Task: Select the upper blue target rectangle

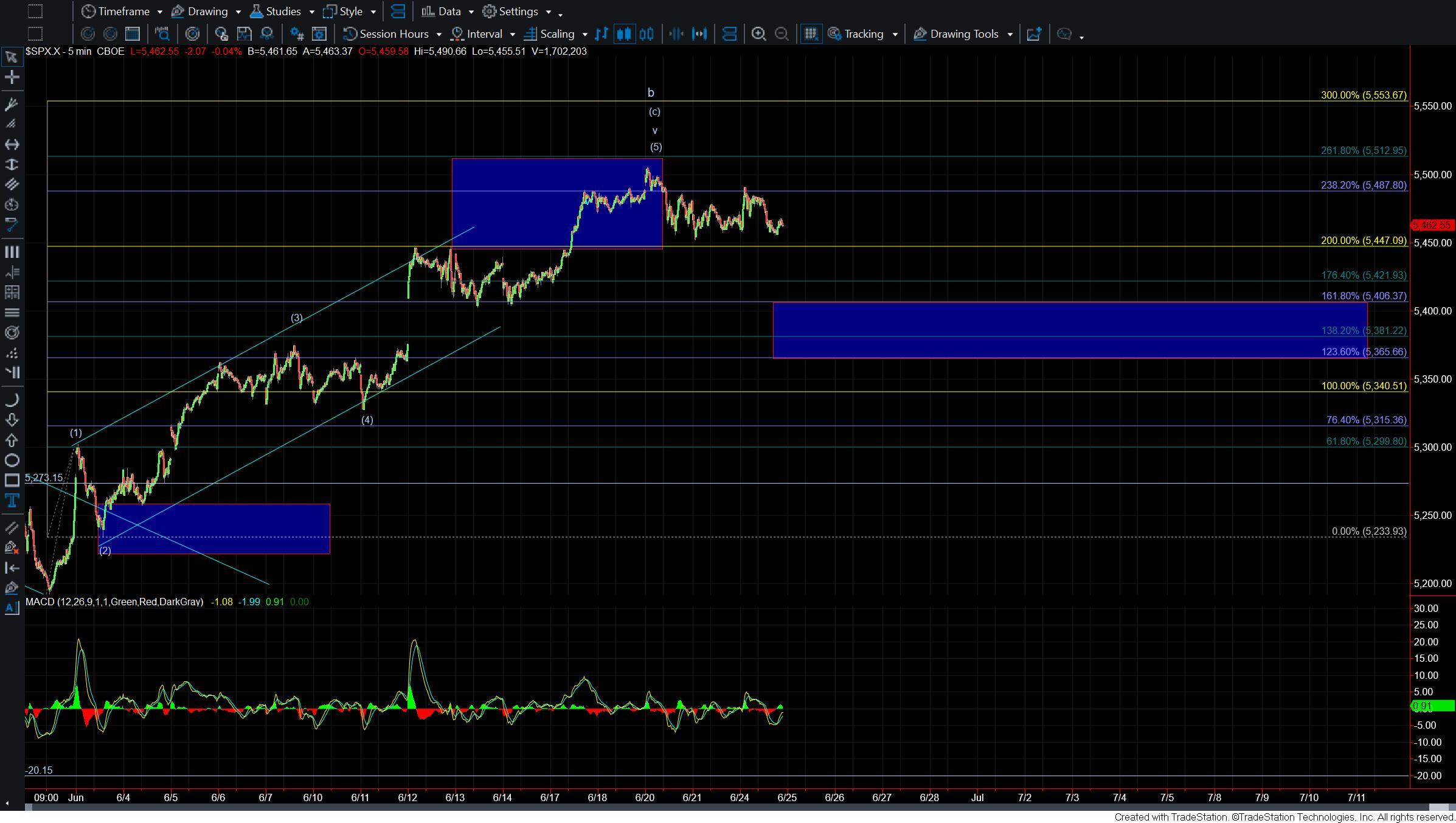Action: point(557,203)
